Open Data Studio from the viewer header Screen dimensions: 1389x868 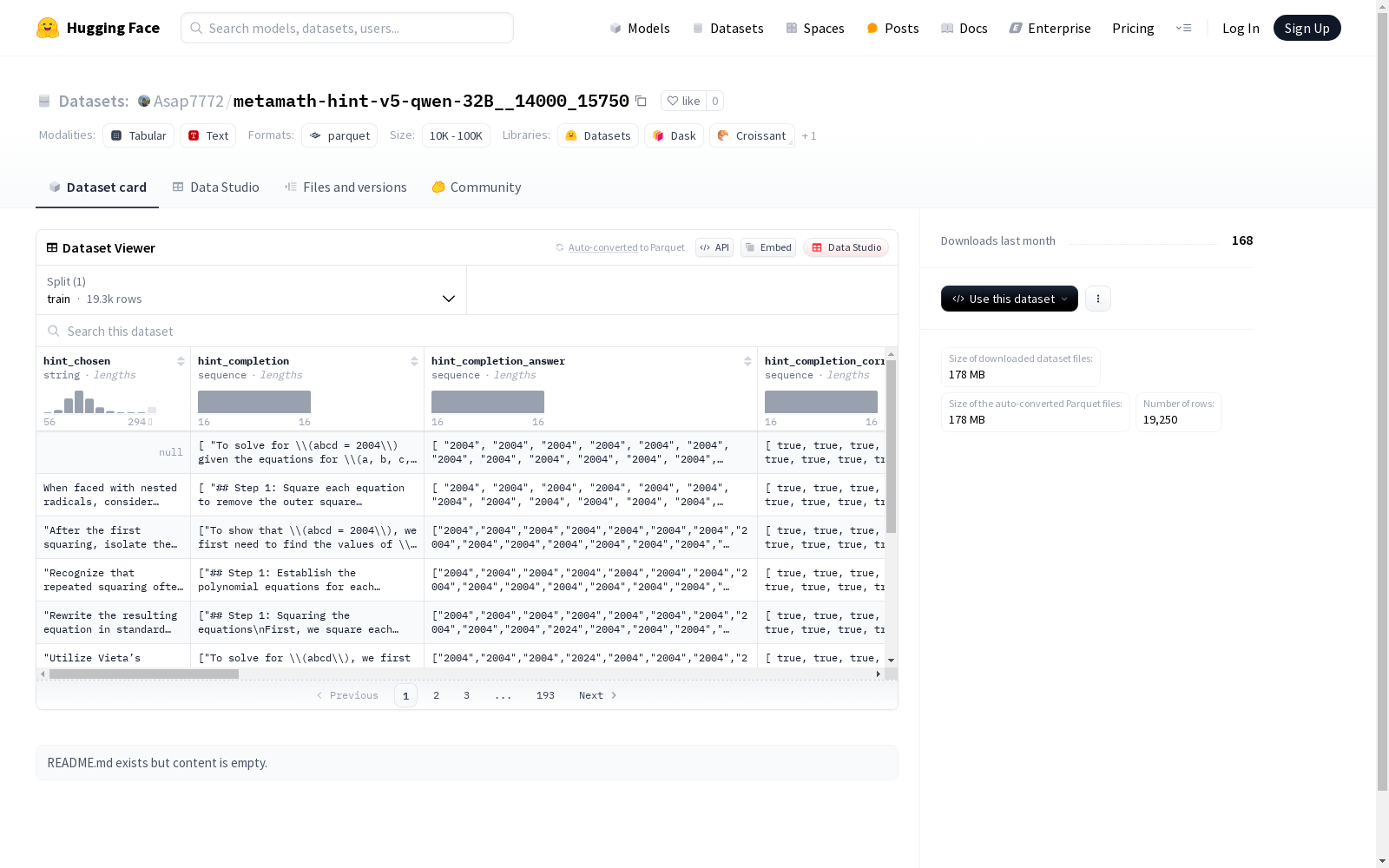[x=846, y=247]
